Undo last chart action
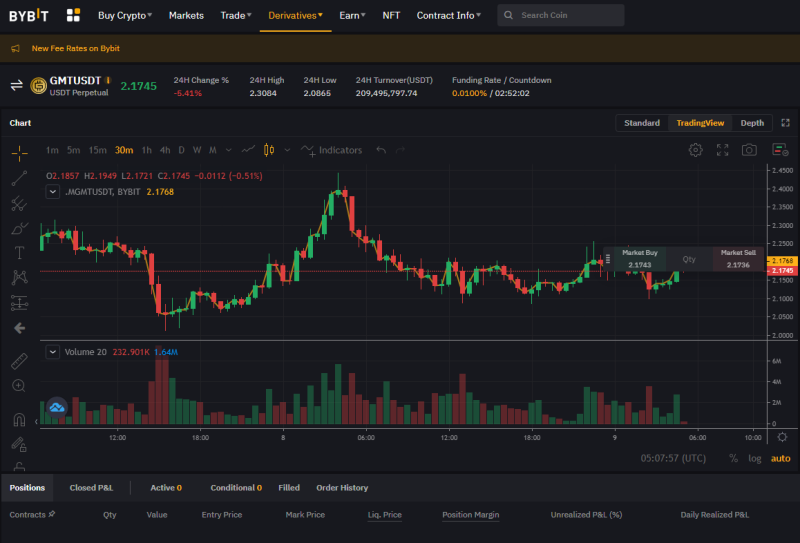 (x=381, y=150)
